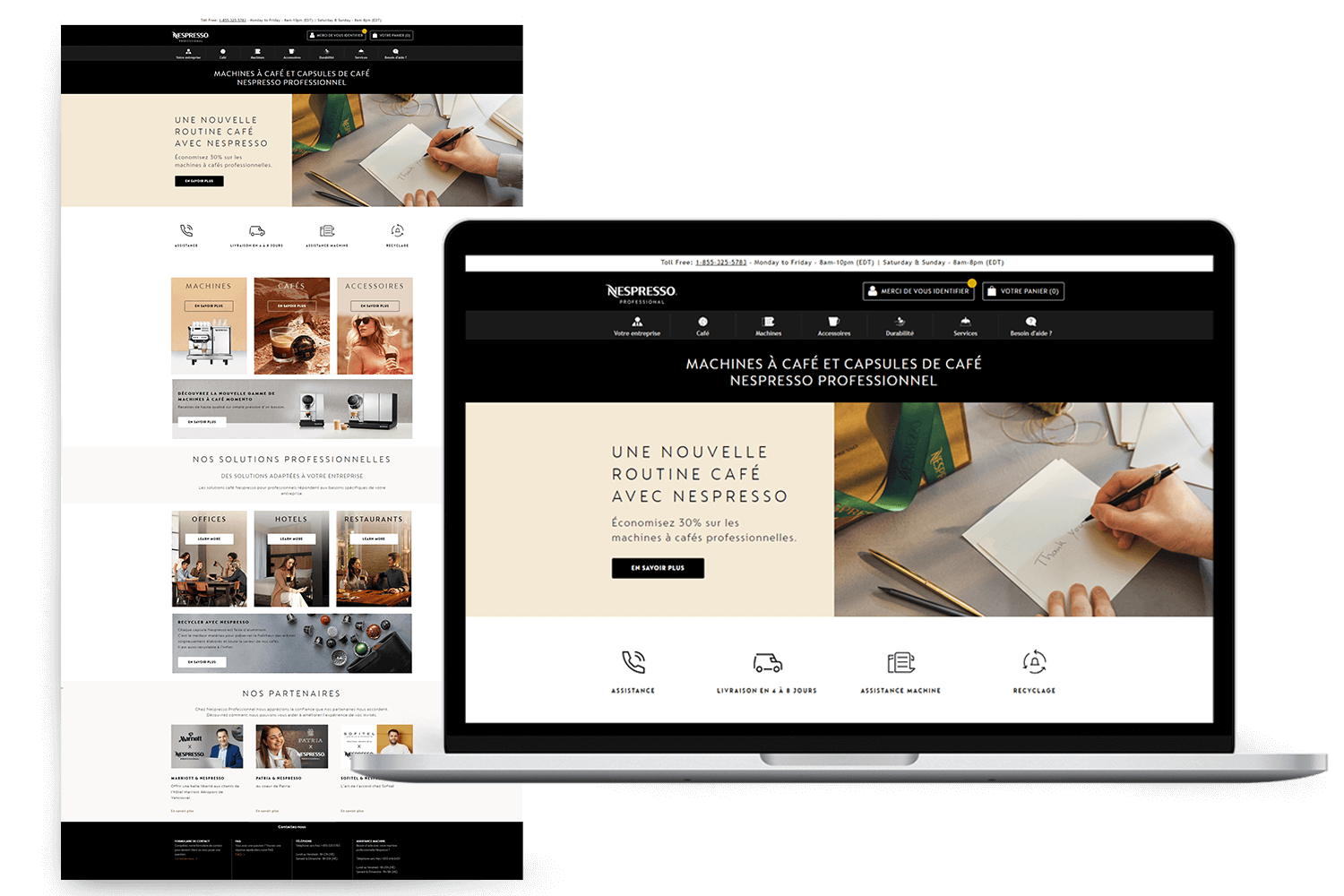Viewport: 1344px width, 896px height.
Task: Click the Livraison en 4 à 8 jours truck icon in laptop view
Action: coord(768,663)
